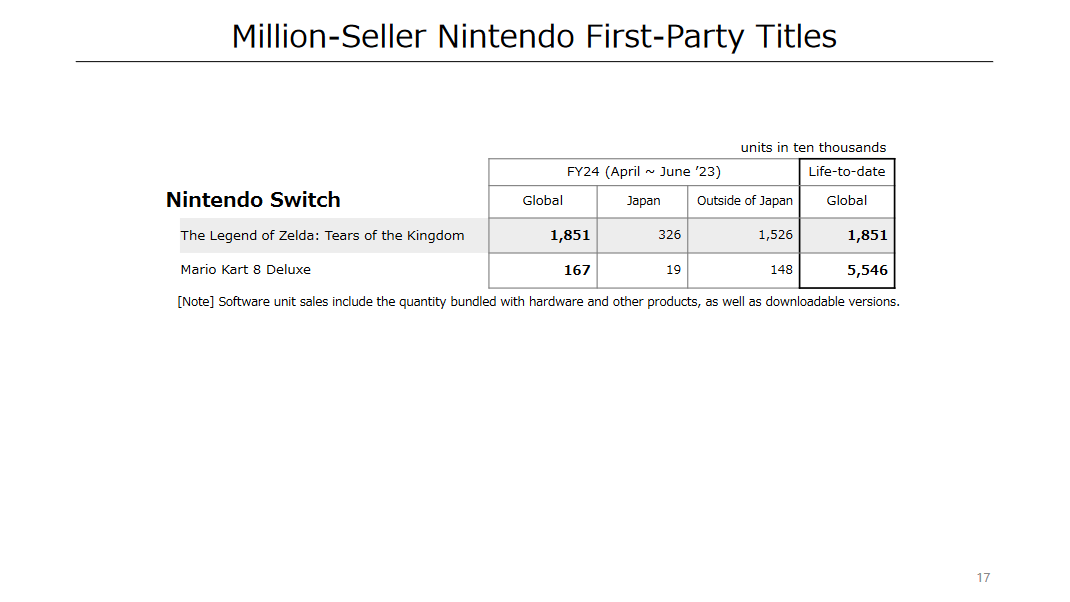Select Mario Kart's Life-to-date value 5,546
Viewport: 1070px width, 602px height.
[866, 270]
